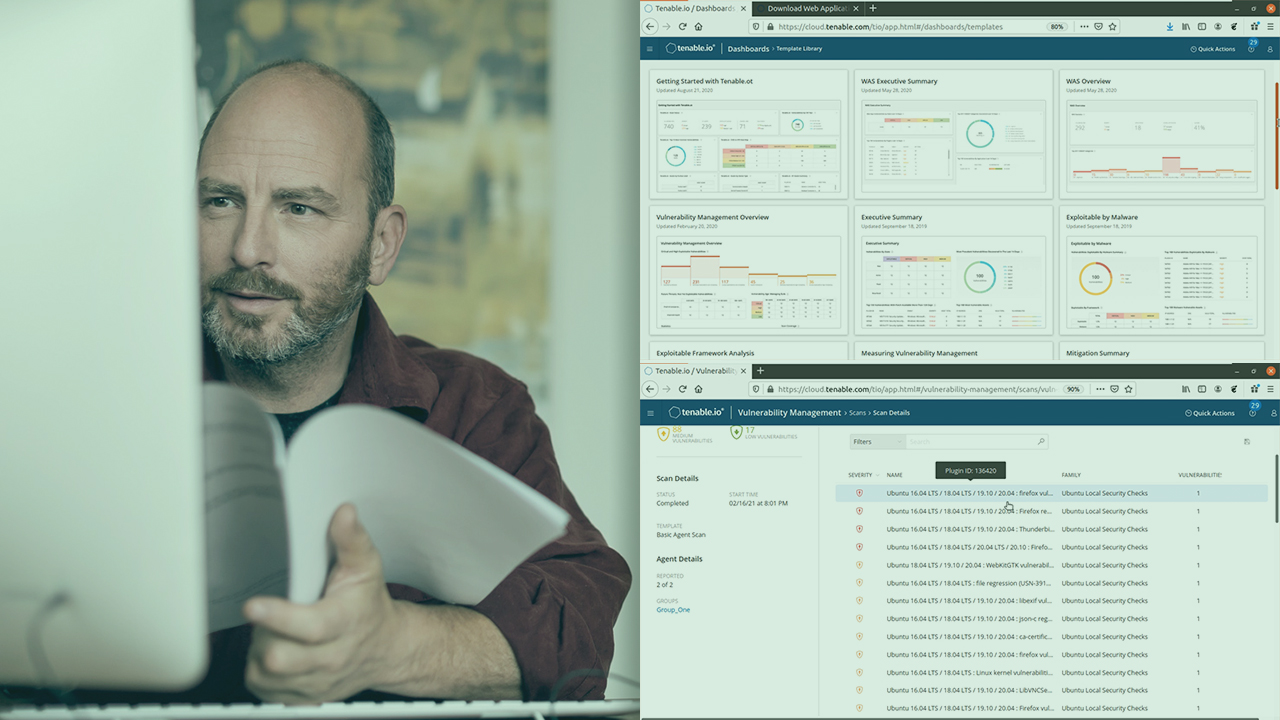Open the tenable.io hamburger menu on Dashboards page

[x=649, y=49]
